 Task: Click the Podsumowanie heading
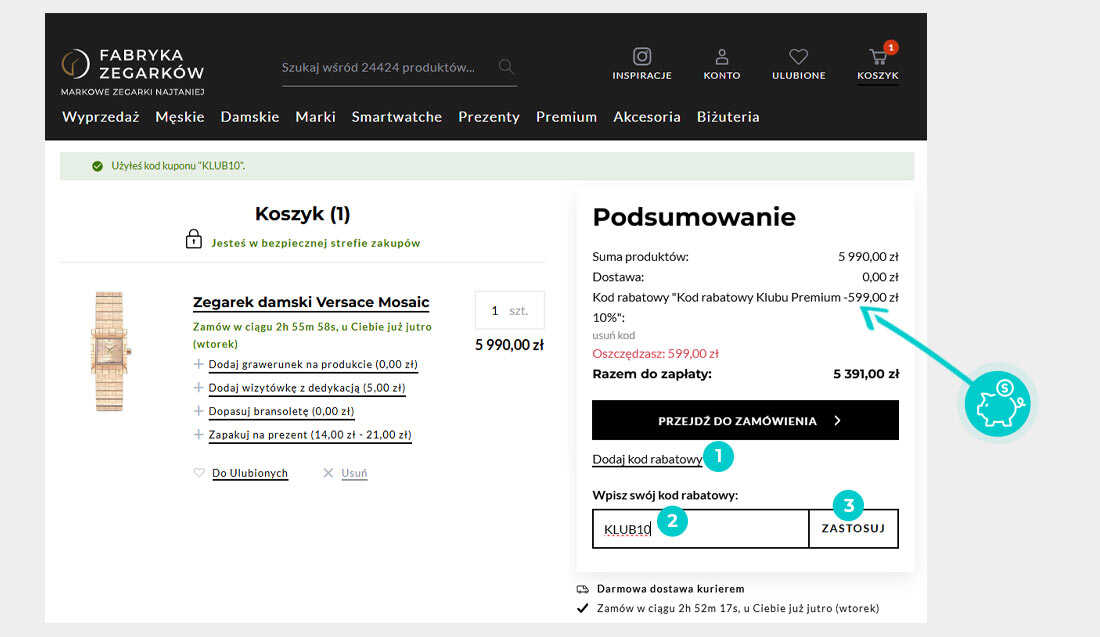click(694, 217)
